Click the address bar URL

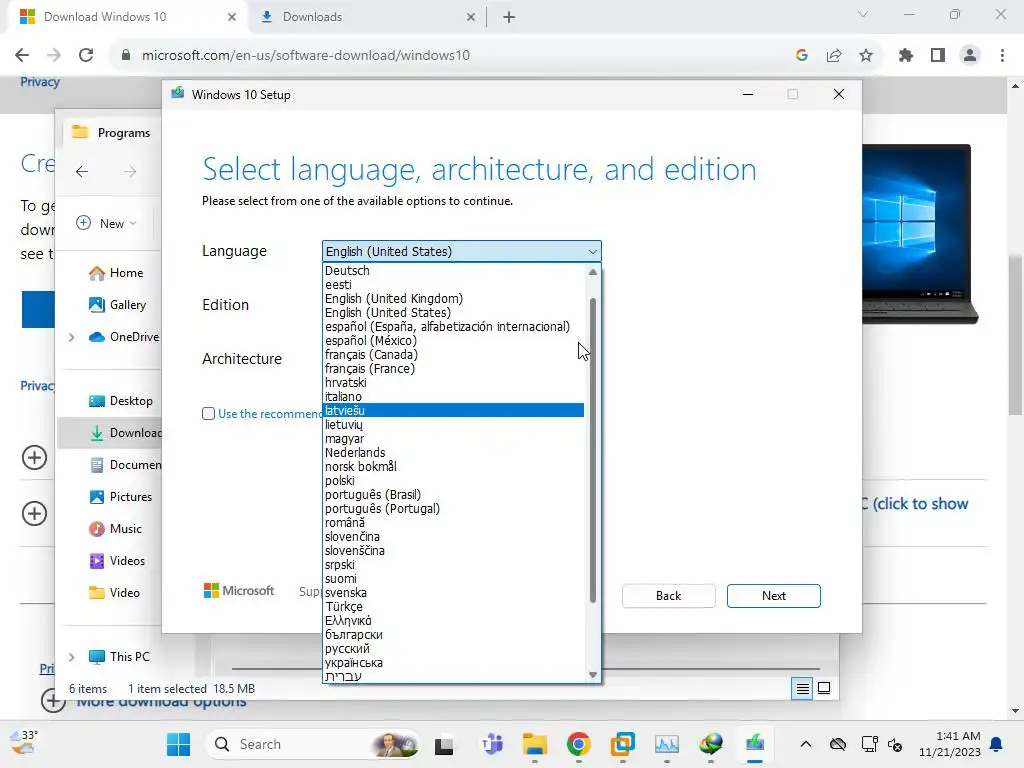coord(306,56)
